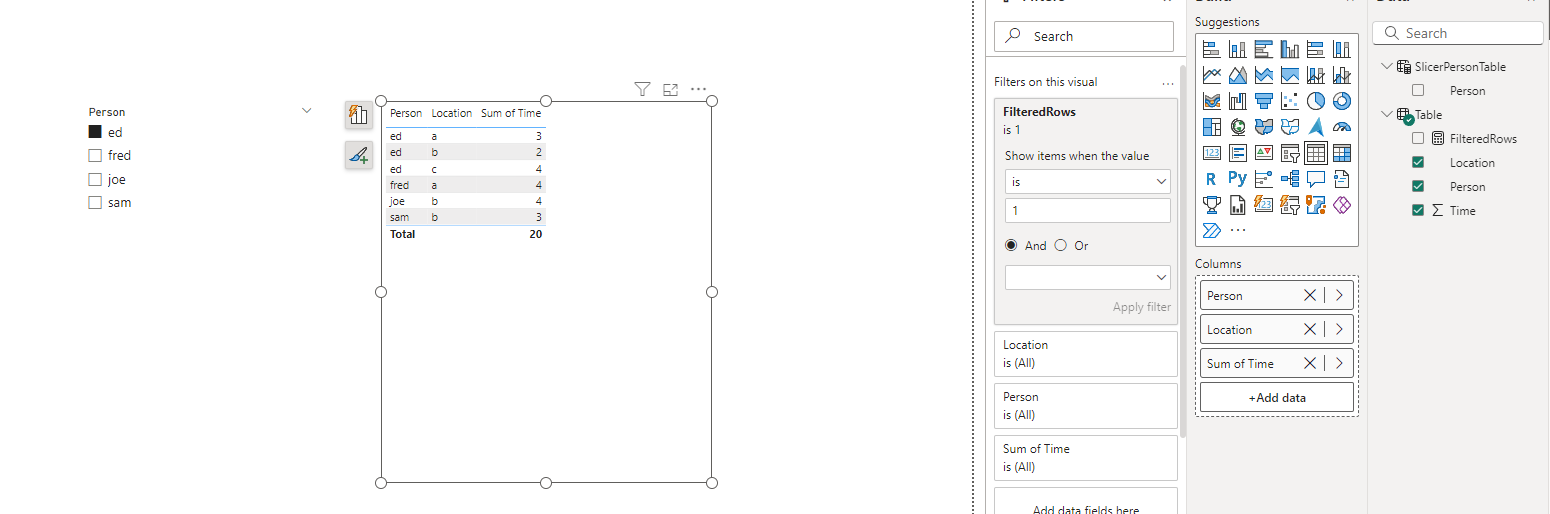Select the decomposition tree visual

(x=1290, y=178)
